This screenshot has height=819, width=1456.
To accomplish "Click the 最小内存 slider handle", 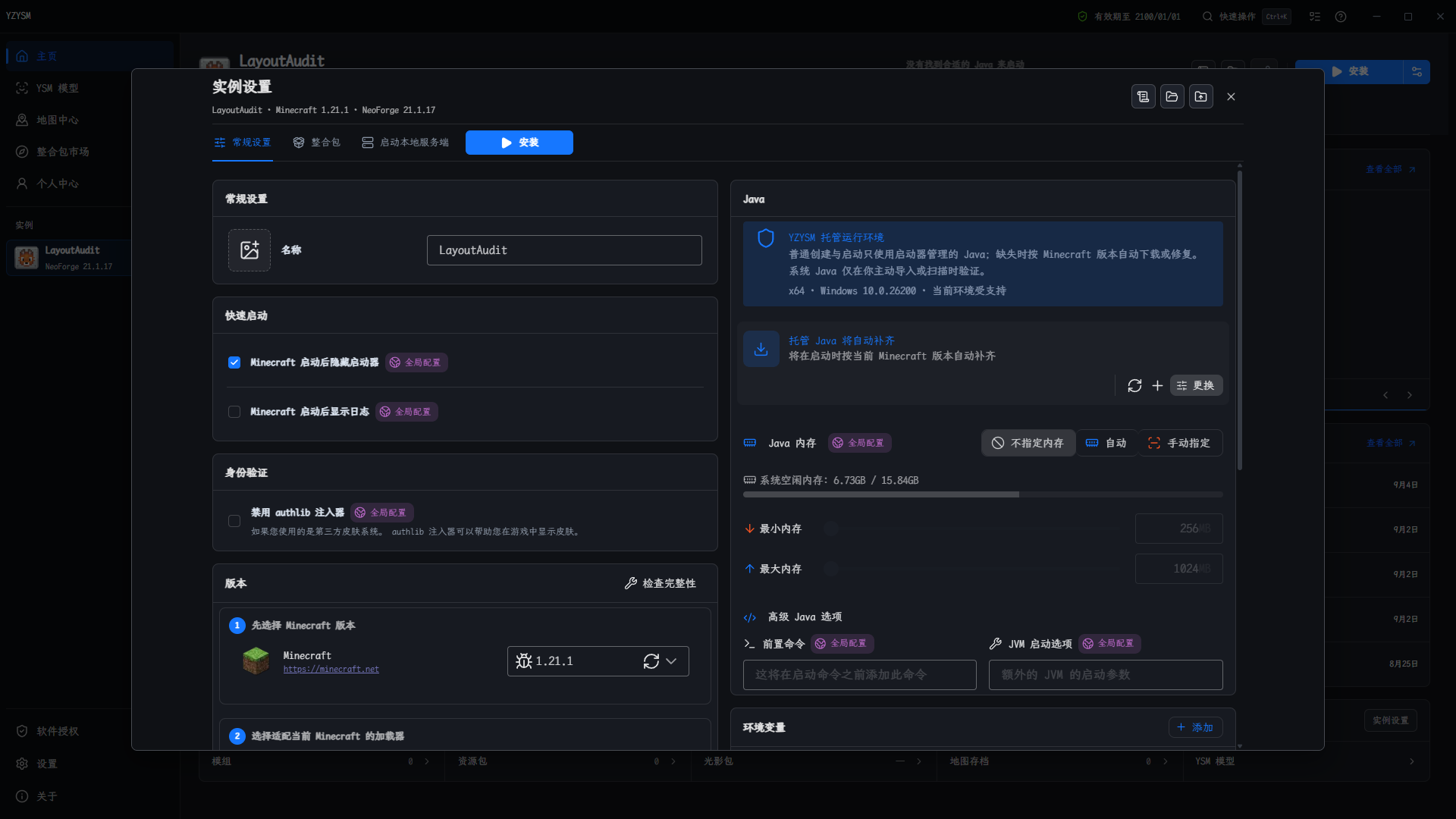I will (x=831, y=529).
